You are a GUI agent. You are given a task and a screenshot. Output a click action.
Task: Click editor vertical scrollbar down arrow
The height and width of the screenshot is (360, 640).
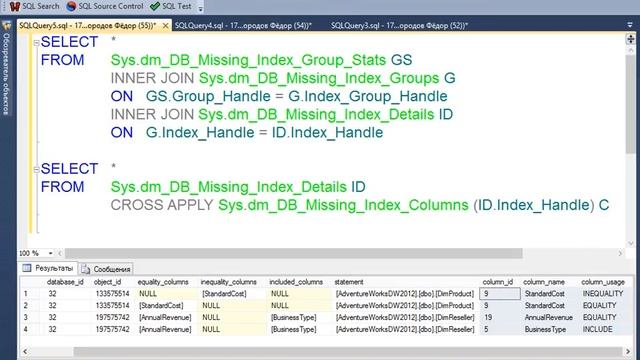click(630, 243)
